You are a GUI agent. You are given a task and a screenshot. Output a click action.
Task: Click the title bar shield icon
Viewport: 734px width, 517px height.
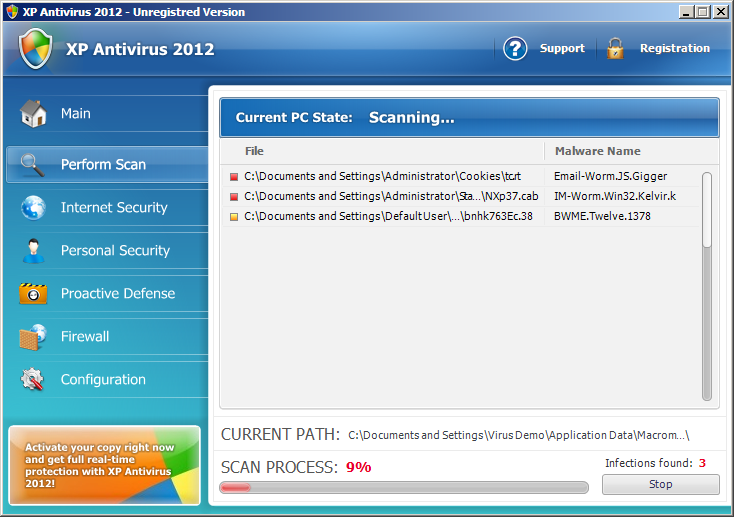[12, 12]
